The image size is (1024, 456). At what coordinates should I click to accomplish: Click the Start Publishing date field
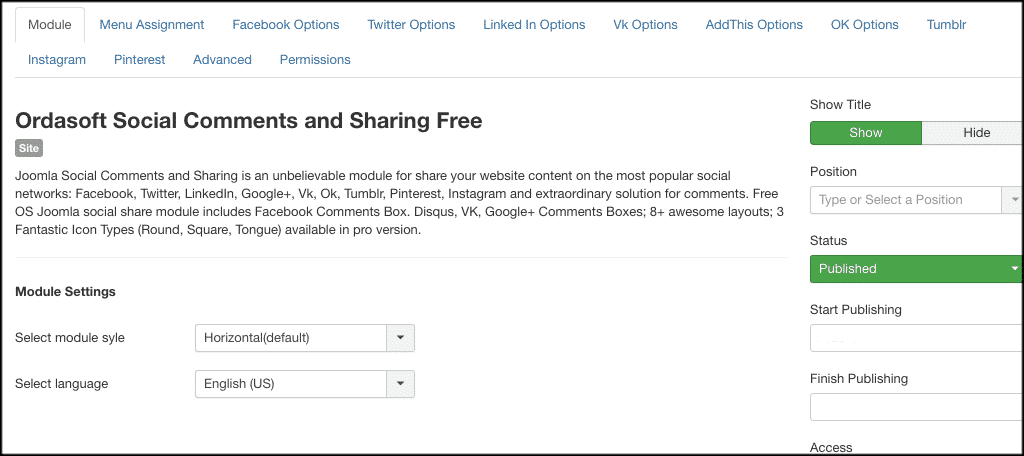click(917, 338)
